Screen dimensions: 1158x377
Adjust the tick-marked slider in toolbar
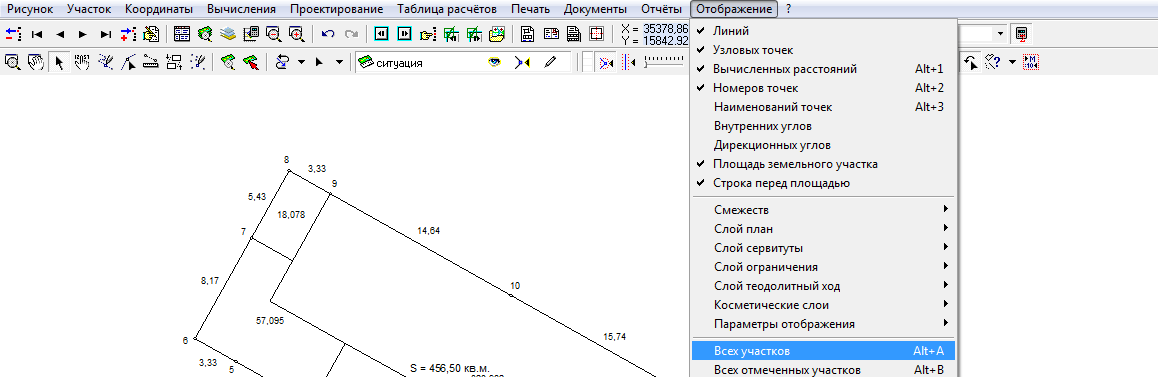663,63
